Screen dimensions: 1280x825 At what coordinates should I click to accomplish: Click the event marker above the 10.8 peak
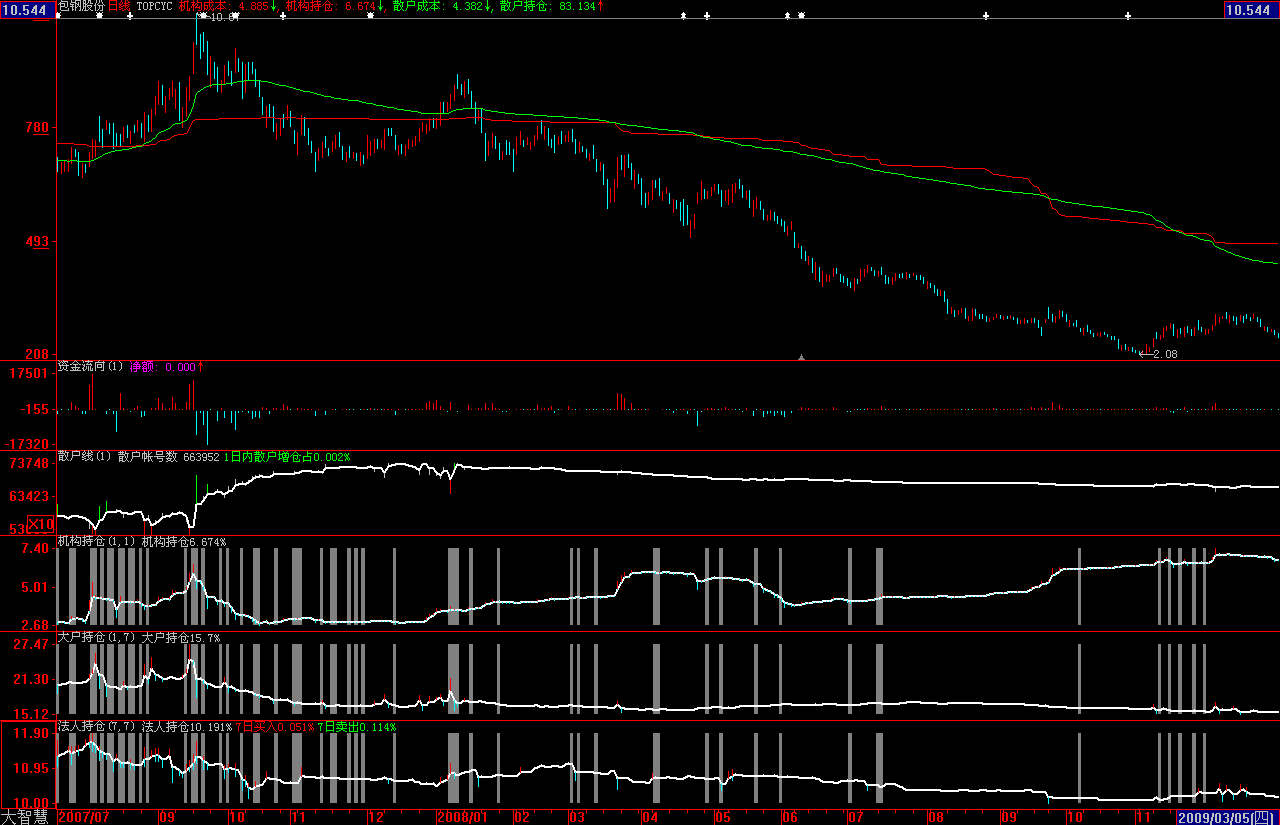tap(203, 16)
